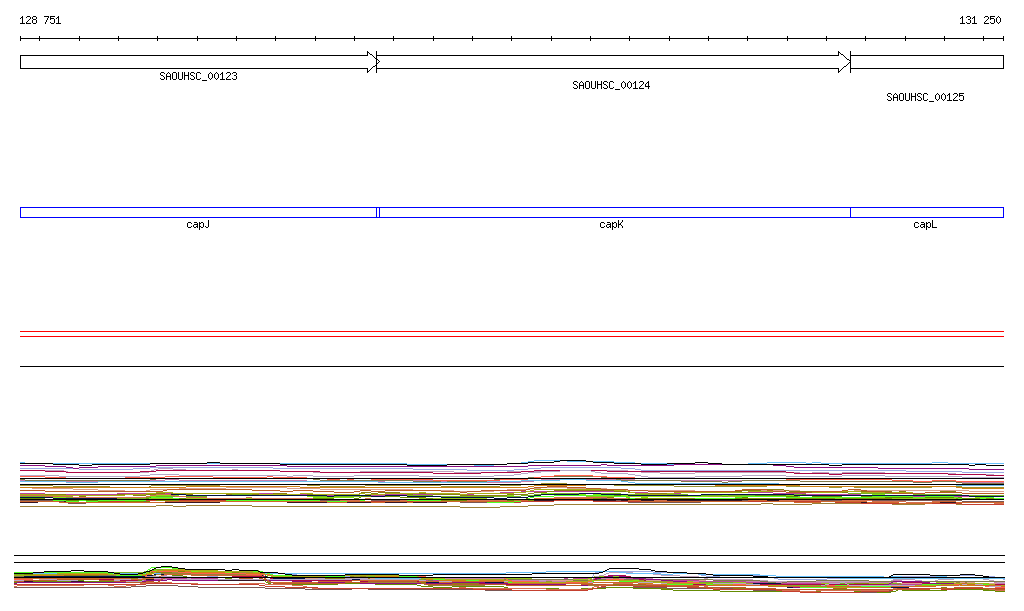The width and height of the screenshot is (1024, 611).
Task: Click the upper multicolored expression profile band
Action: click(x=511, y=484)
